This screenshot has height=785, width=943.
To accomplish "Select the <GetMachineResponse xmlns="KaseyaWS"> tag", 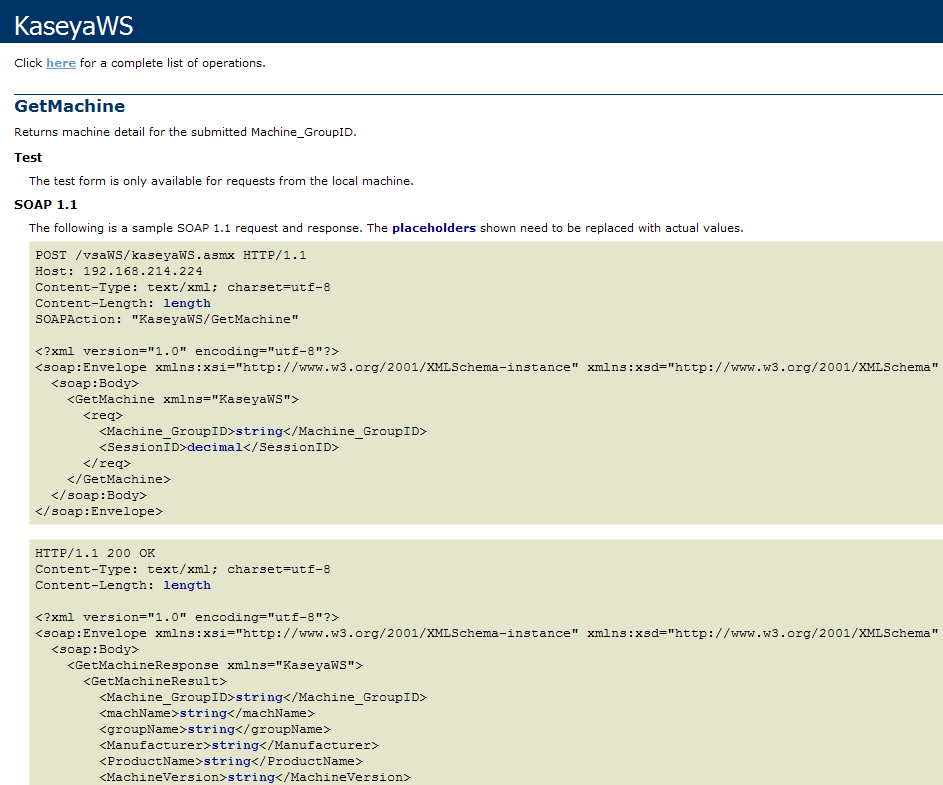I will click(215, 665).
